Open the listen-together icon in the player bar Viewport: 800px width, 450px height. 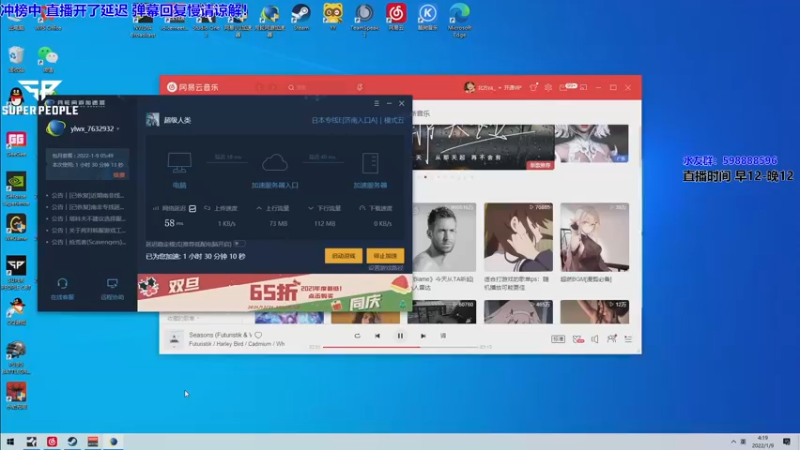[611, 339]
